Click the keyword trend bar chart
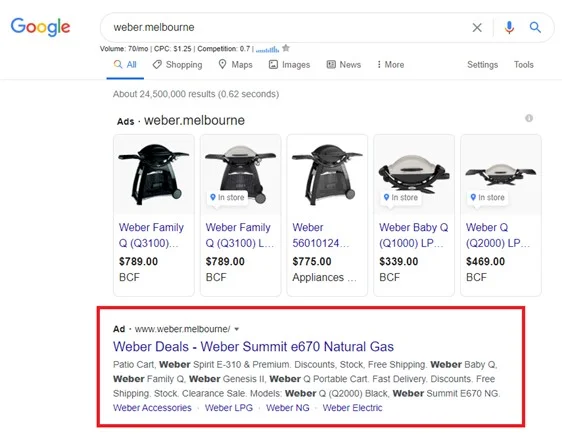Image resolution: width=562 pixels, height=434 pixels. coord(267,49)
